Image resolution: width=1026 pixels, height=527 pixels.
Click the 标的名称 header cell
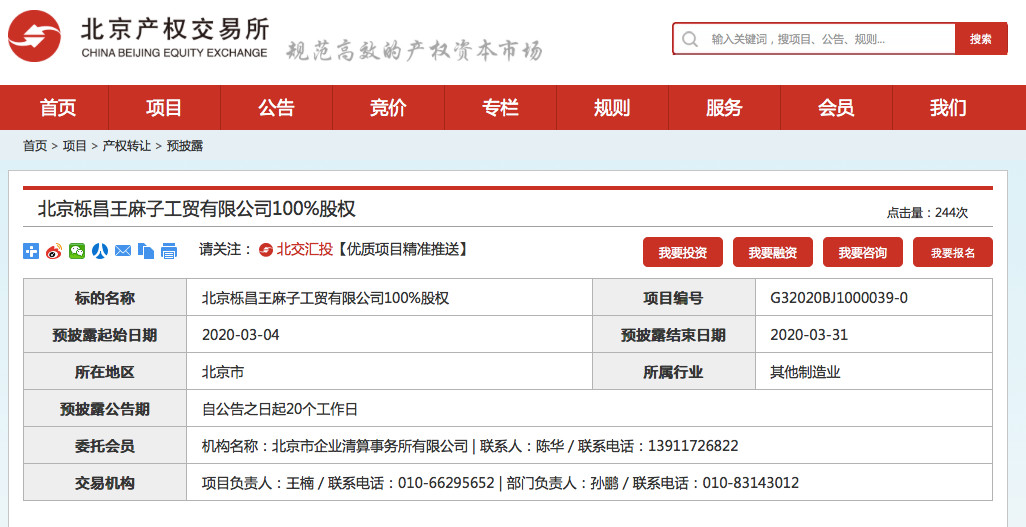click(x=105, y=298)
